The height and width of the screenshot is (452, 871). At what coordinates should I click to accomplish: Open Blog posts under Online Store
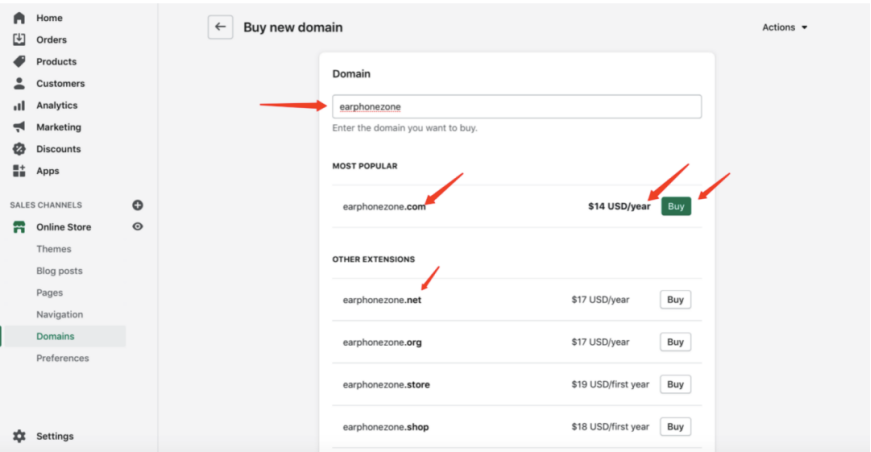(59, 271)
